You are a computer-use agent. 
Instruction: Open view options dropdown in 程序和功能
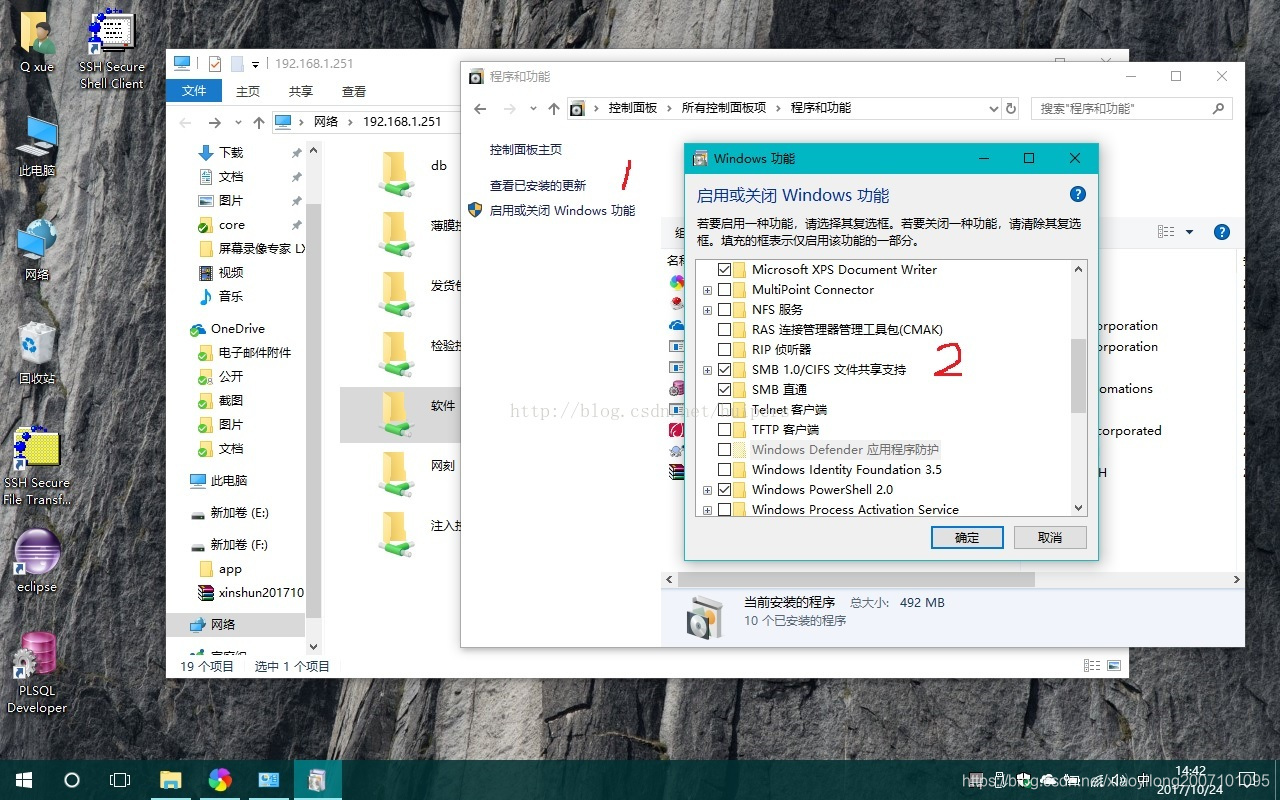click(x=1189, y=232)
